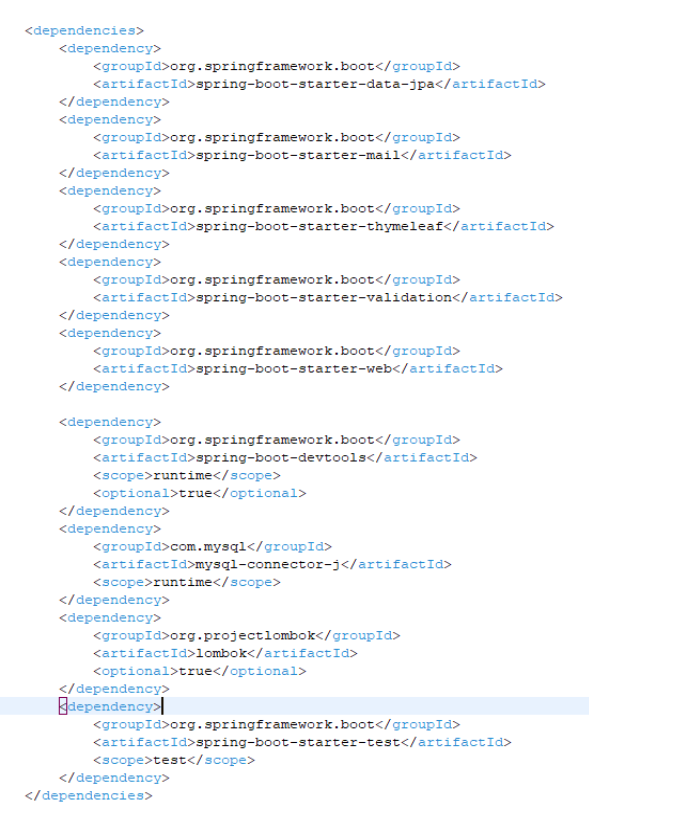This screenshot has height=817, width=682.
Task: Click the mysql-connector-j artifactId text
Action: point(268,564)
